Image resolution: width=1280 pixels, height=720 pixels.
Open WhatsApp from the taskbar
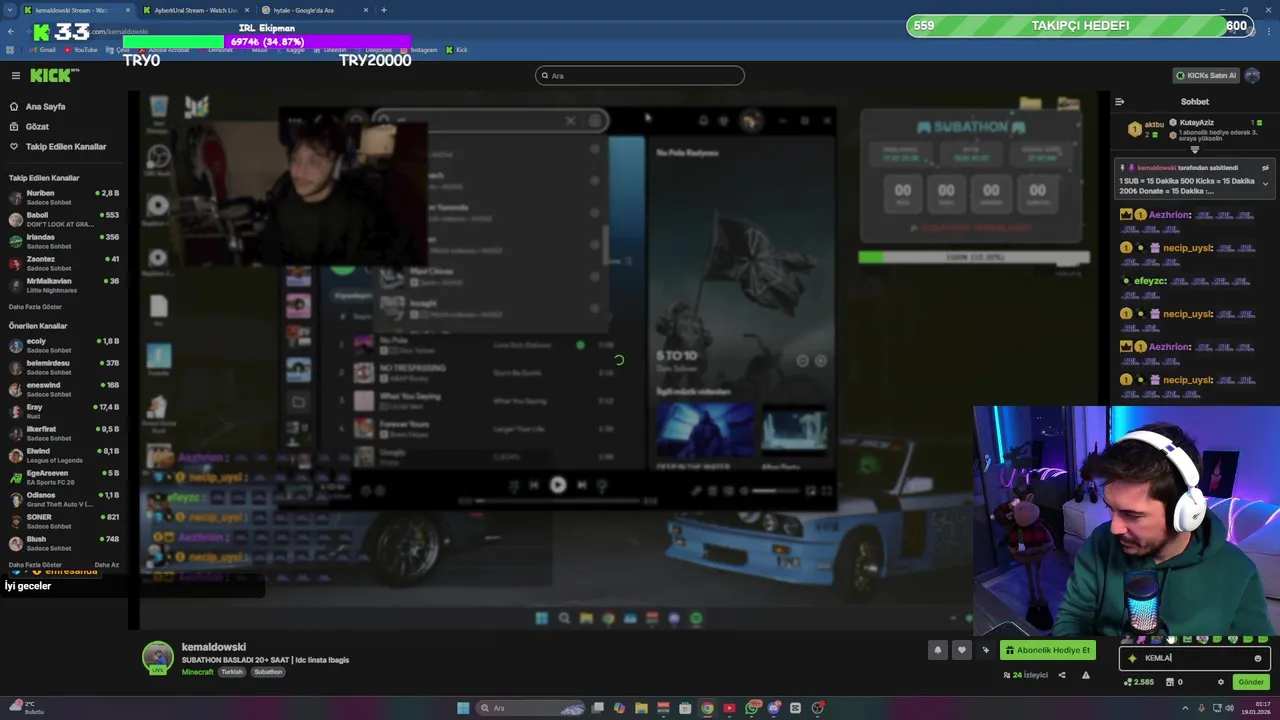(752, 708)
